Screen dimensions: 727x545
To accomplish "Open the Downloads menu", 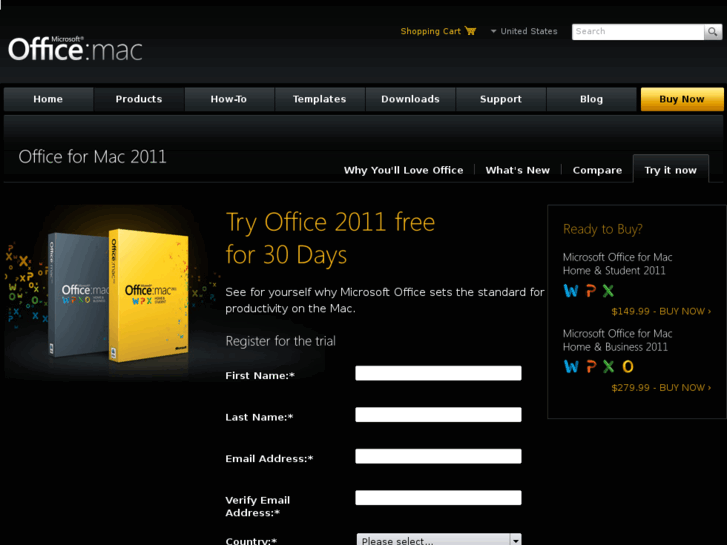I will coord(410,99).
